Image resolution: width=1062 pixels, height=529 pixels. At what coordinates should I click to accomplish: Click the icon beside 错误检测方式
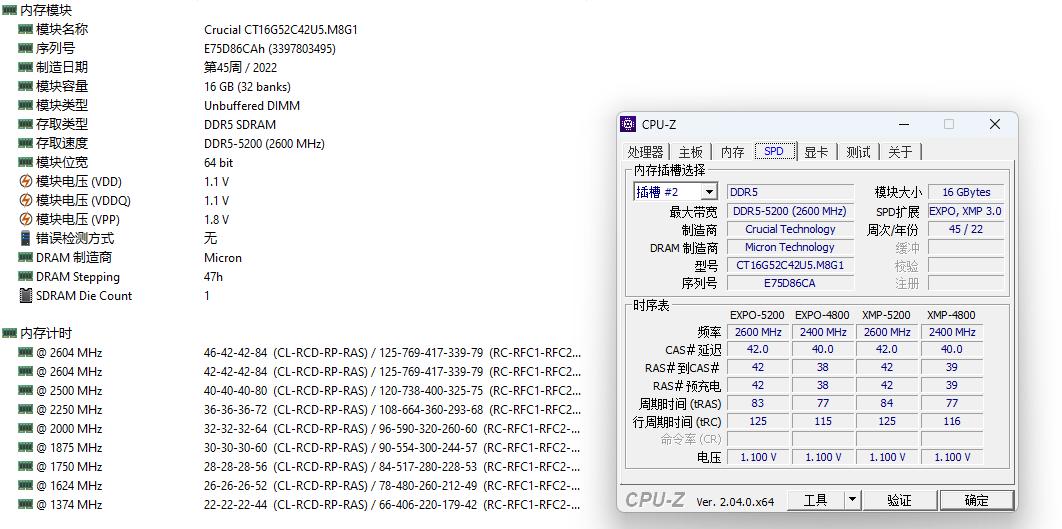[x=25, y=238]
